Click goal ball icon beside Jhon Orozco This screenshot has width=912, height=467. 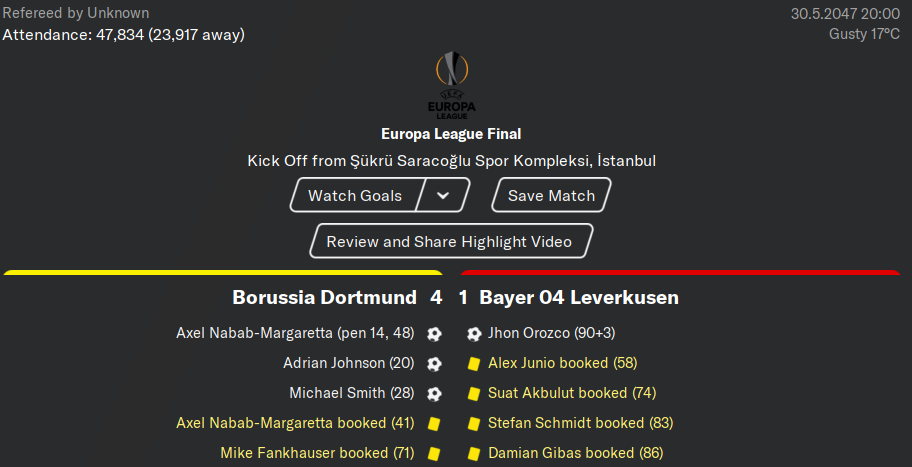click(x=474, y=334)
